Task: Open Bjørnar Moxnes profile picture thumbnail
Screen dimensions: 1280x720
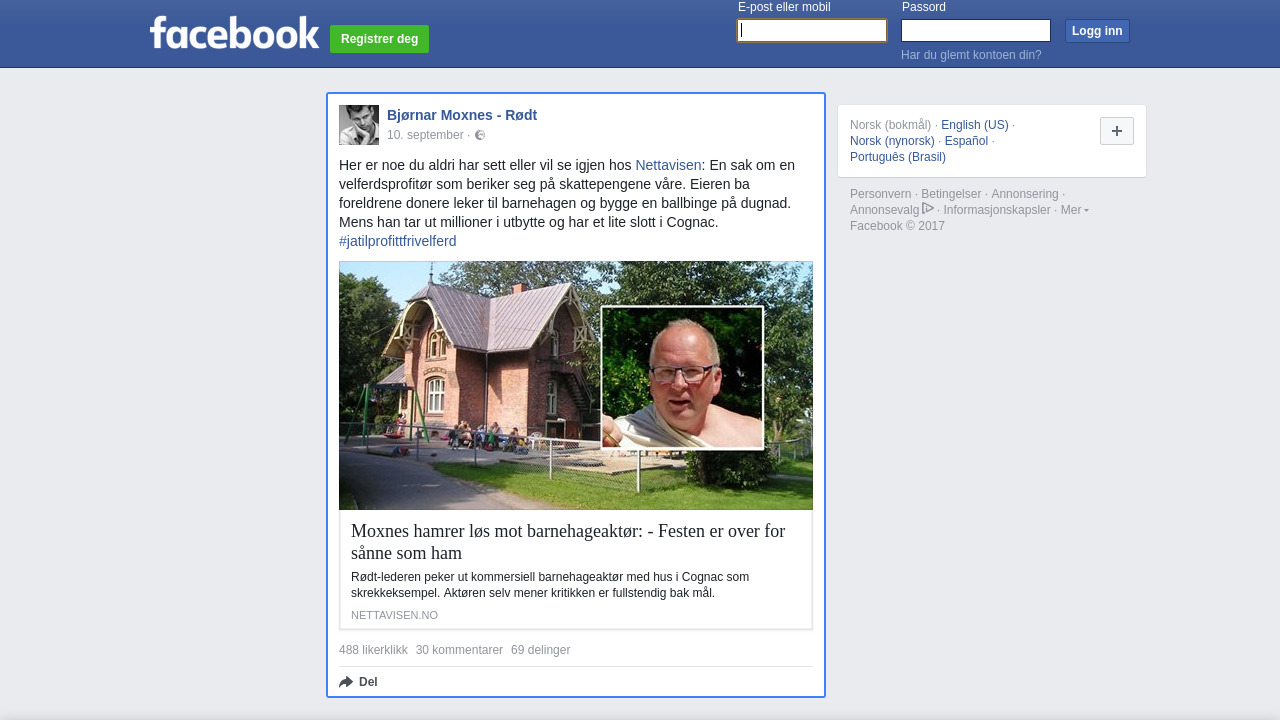Action: click(x=359, y=125)
